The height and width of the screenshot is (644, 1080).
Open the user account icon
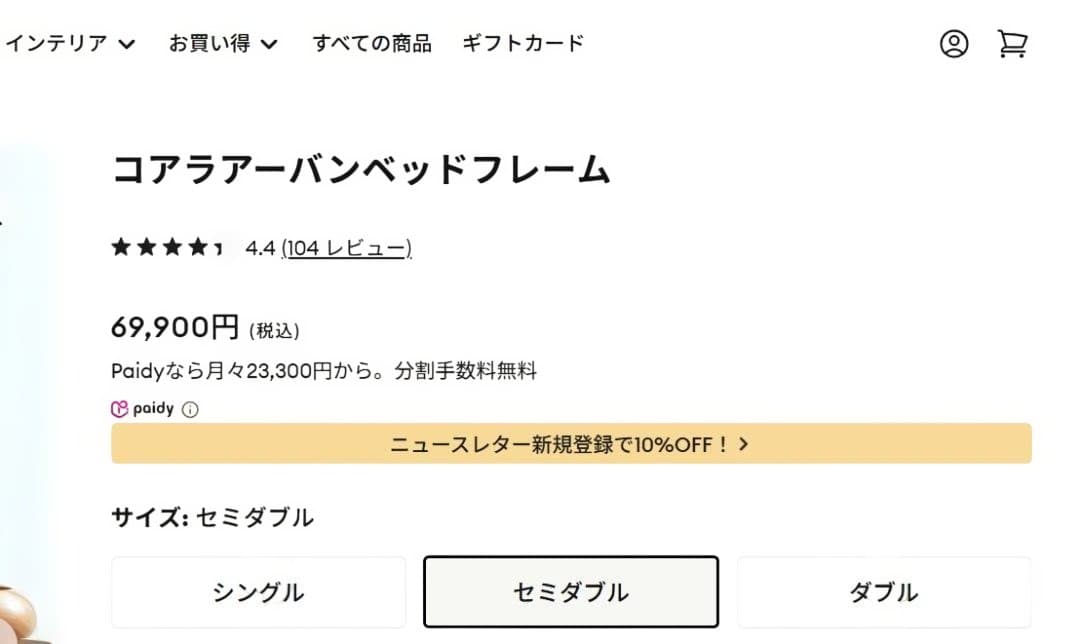[x=954, y=44]
